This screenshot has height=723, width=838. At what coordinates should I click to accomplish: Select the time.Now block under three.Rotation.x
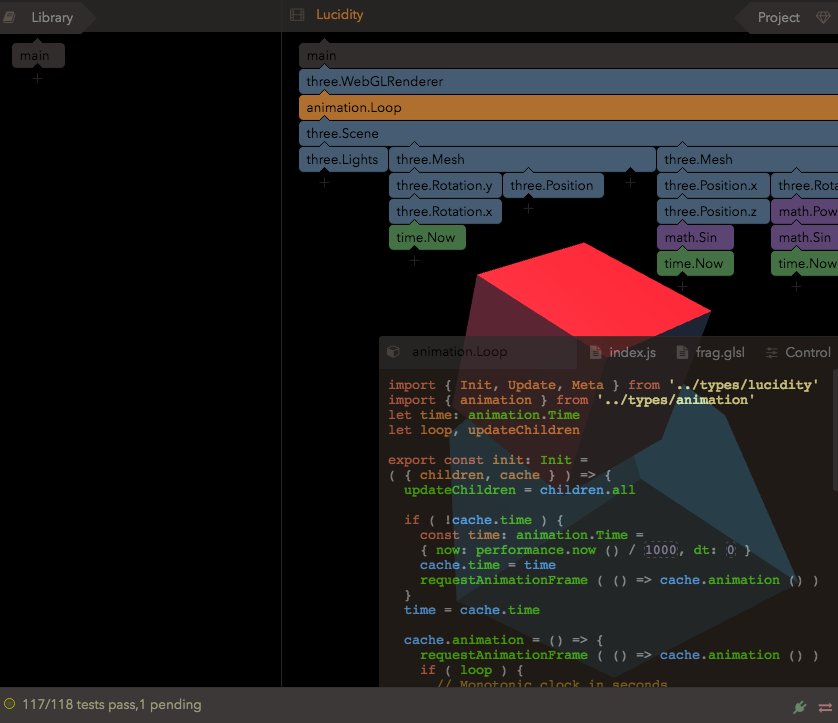tap(427, 237)
